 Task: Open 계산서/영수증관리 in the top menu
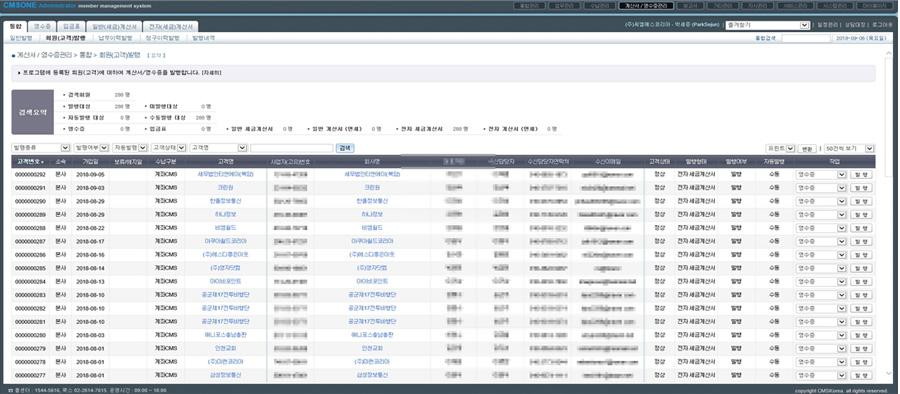(x=646, y=5)
